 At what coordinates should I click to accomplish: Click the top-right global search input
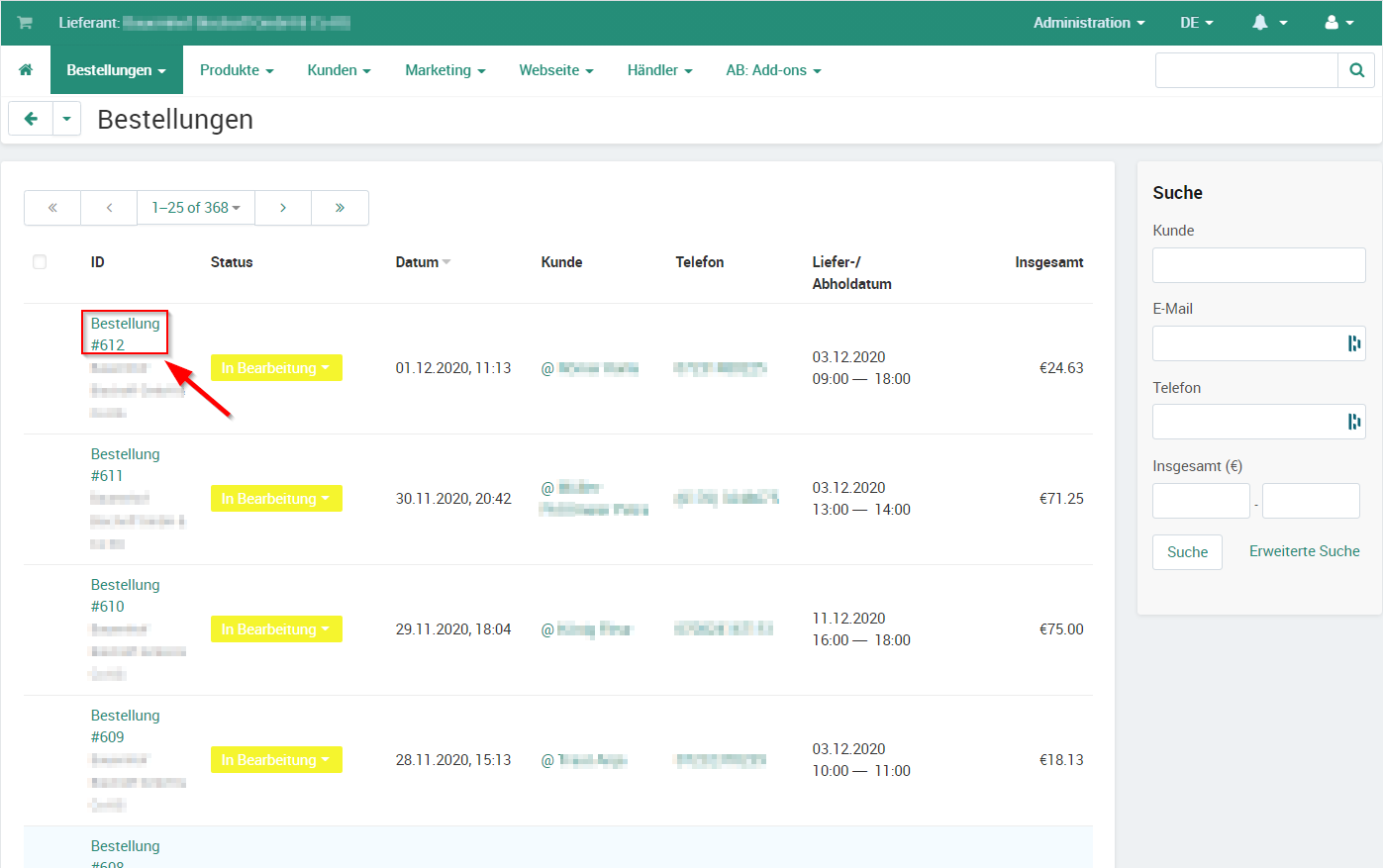pyautogui.click(x=1246, y=70)
